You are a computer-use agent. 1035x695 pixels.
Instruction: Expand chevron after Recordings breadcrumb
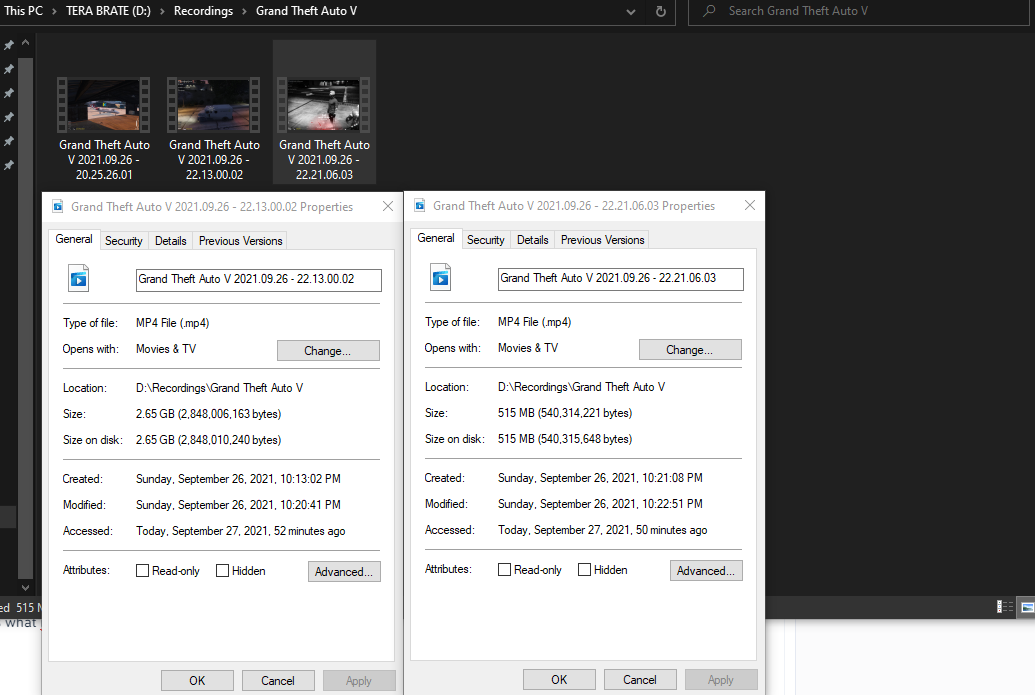point(244,11)
